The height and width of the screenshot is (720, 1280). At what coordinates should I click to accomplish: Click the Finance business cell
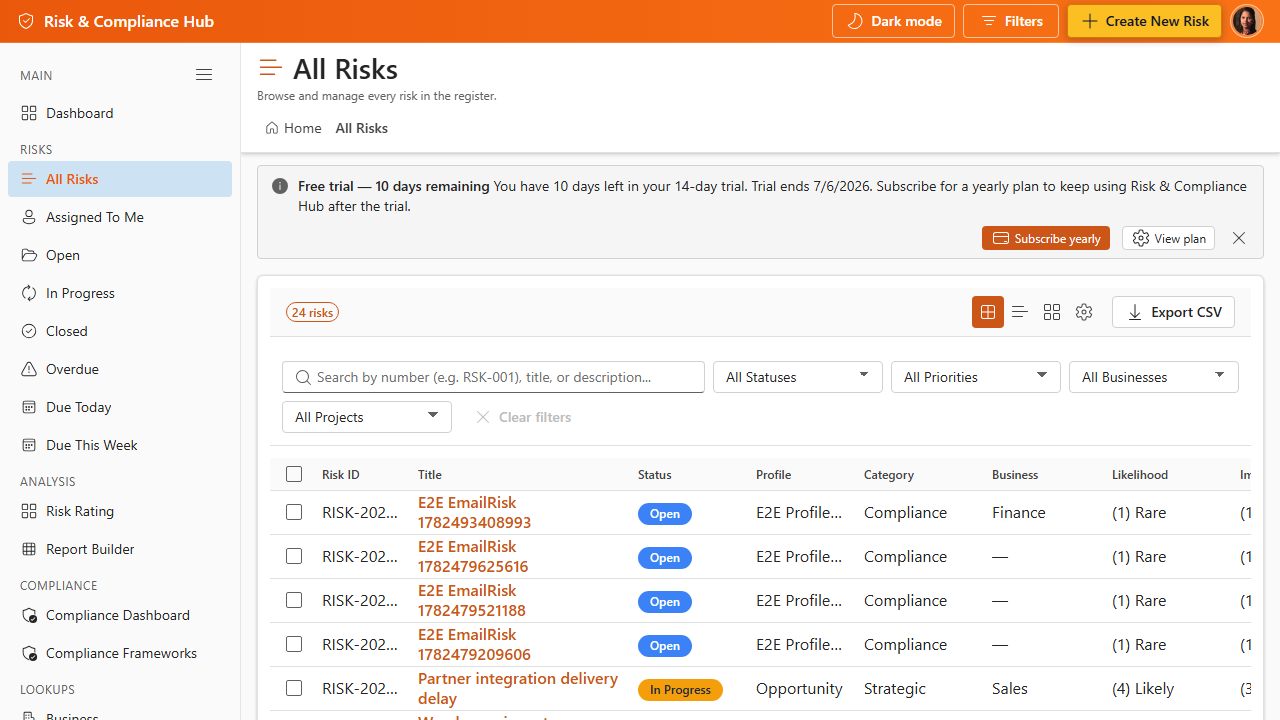click(1019, 512)
